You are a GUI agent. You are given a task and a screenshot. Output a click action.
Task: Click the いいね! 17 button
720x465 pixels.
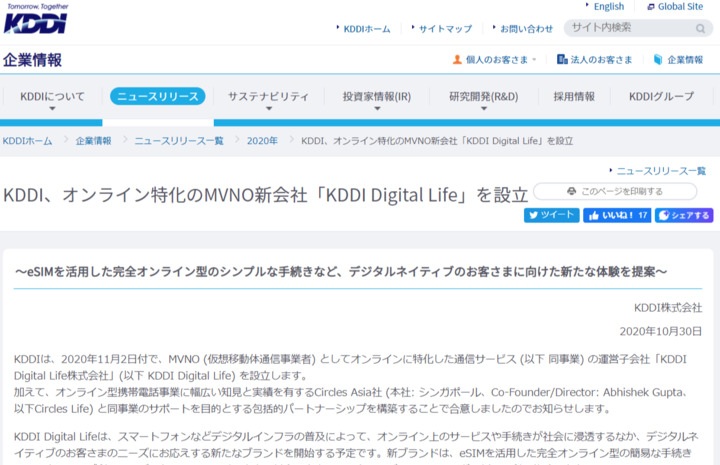click(617, 215)
